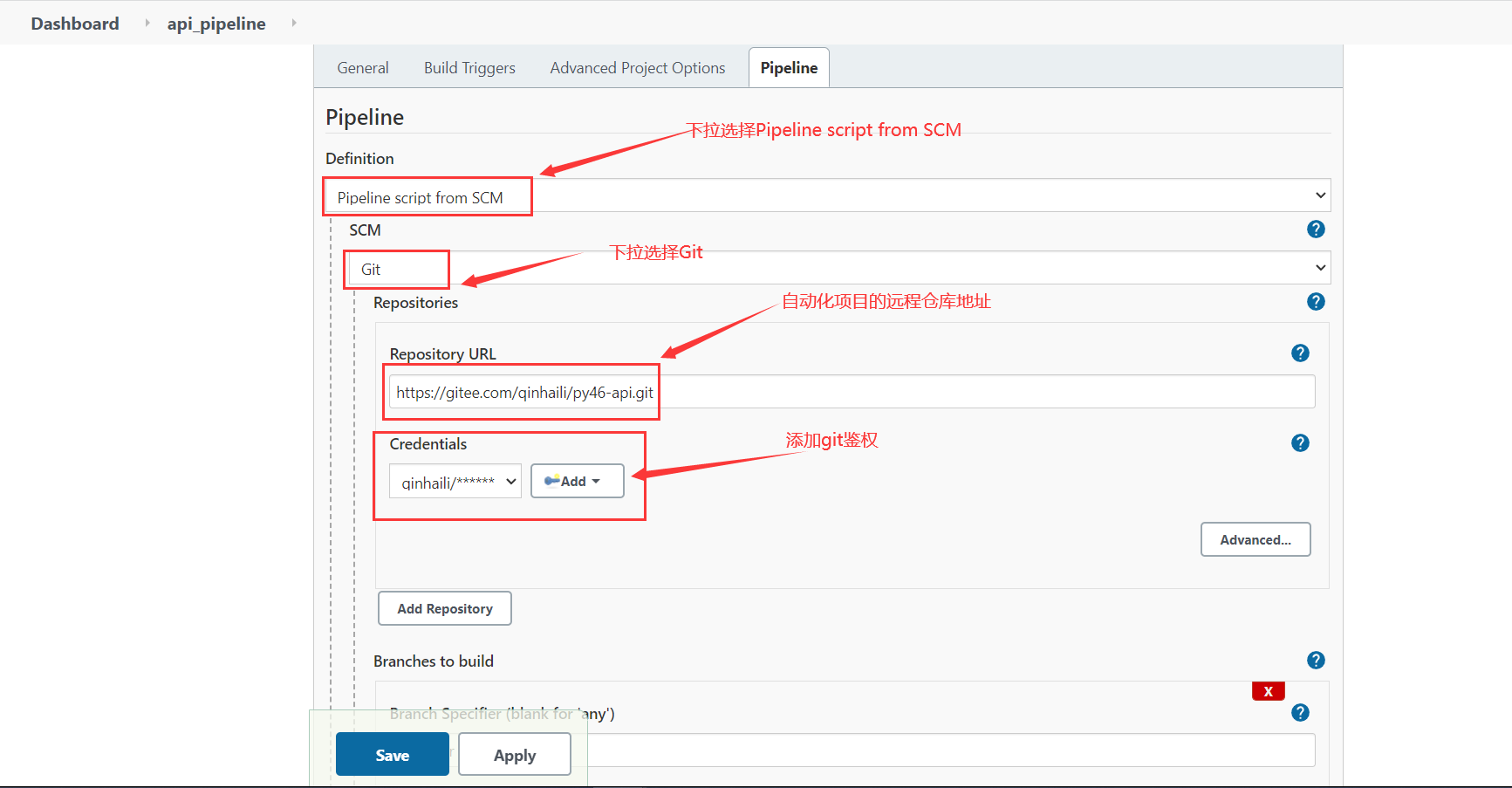Open help icon beside Repository URL
The image size is (1512, 788).
pyautogui.click(x=1300, y=353)
